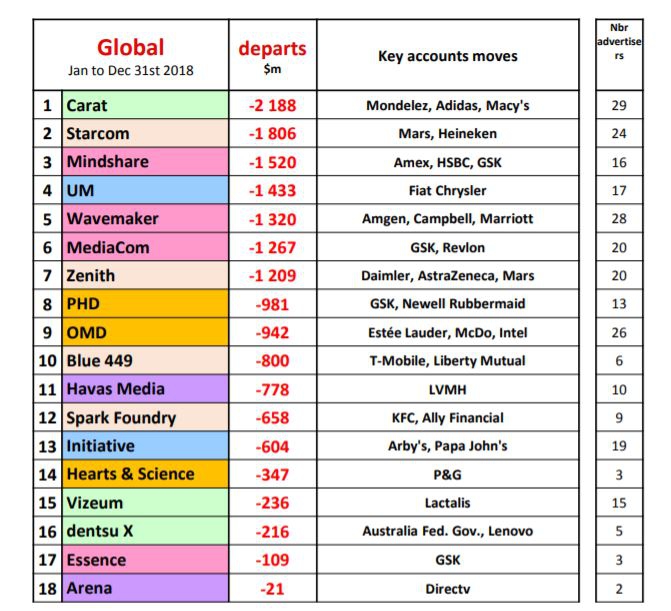Select the blue UM agency cell
The width and height of the screenshot is (671, 611).
pyautogui.click(x=144, y=190)
